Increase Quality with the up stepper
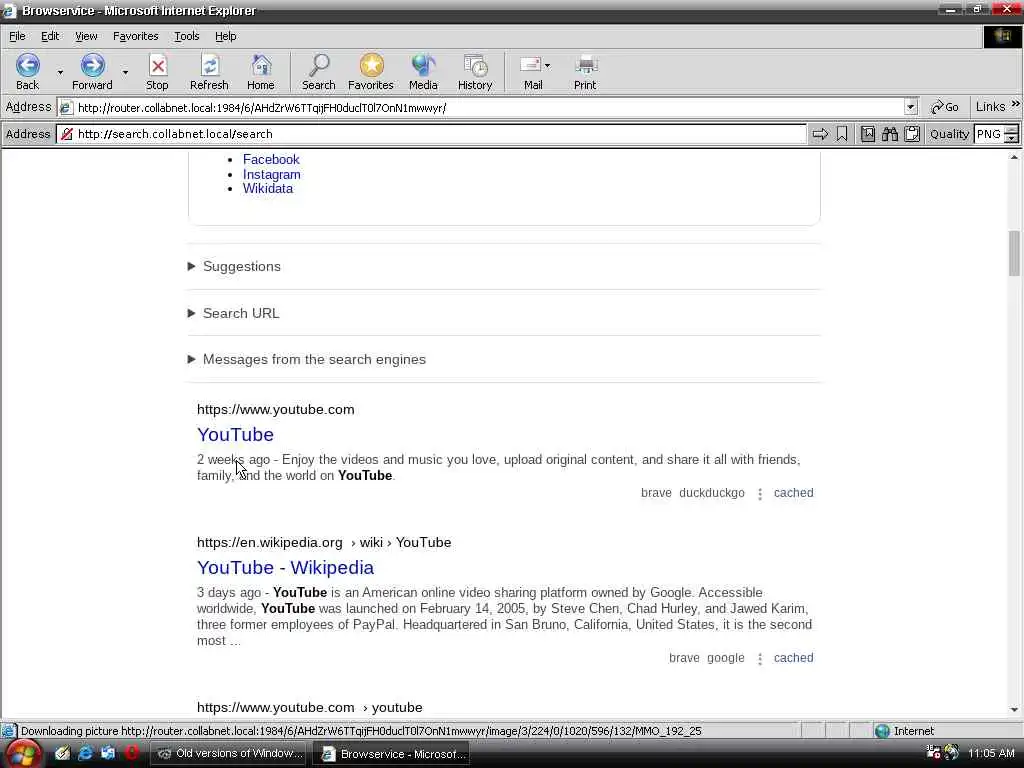Viewport: 1024px width, 768px height. (1012, 130)
